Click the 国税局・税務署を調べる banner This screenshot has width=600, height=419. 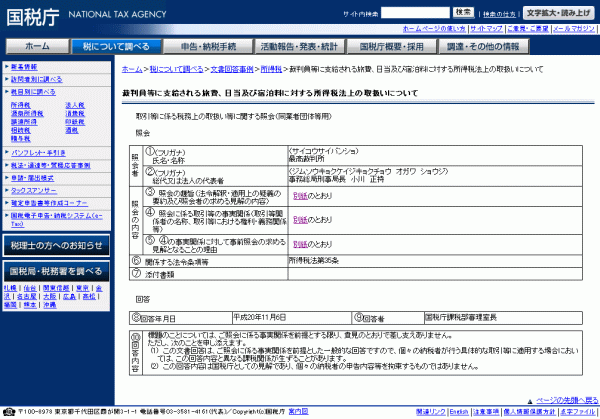coord(56,271)
